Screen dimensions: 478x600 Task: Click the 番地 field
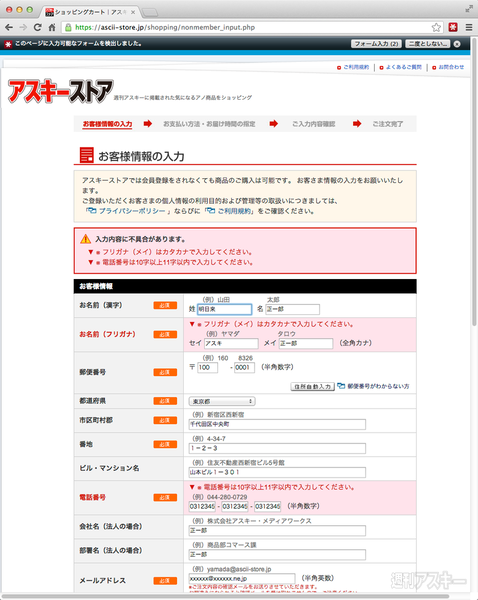(277, 448)
